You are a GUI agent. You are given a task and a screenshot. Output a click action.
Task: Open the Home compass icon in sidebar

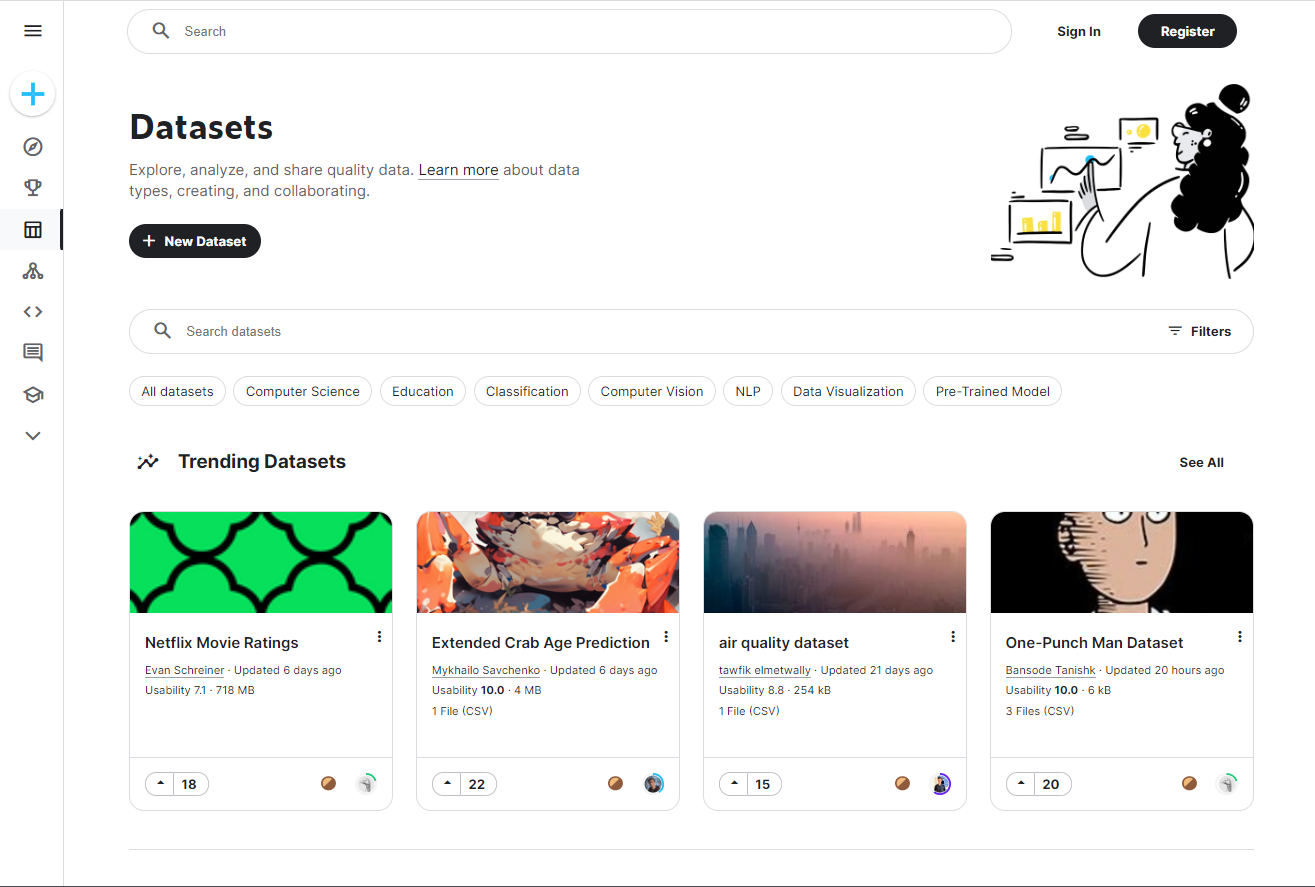click(x=33, y=147)
